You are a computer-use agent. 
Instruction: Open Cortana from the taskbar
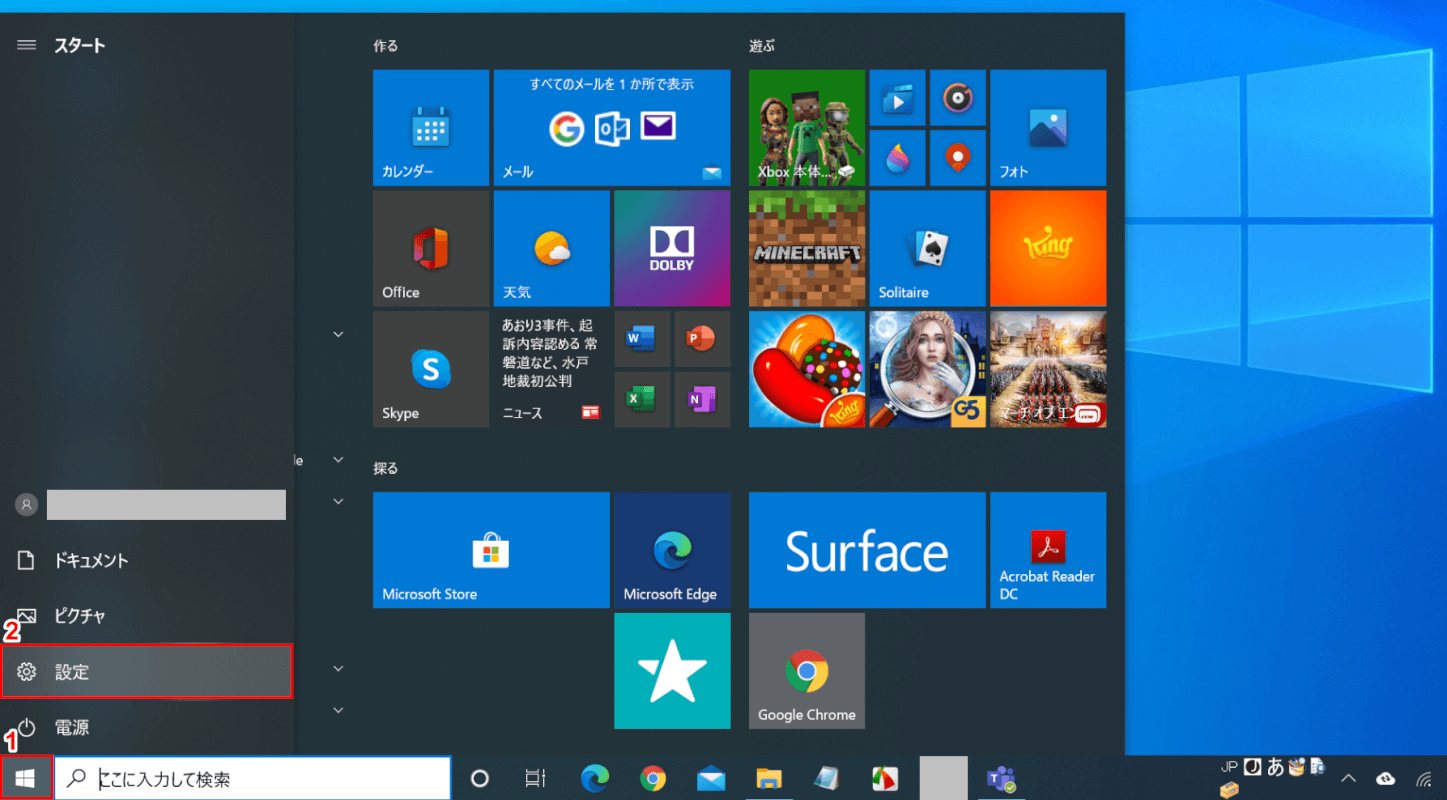tap(480, 778)
